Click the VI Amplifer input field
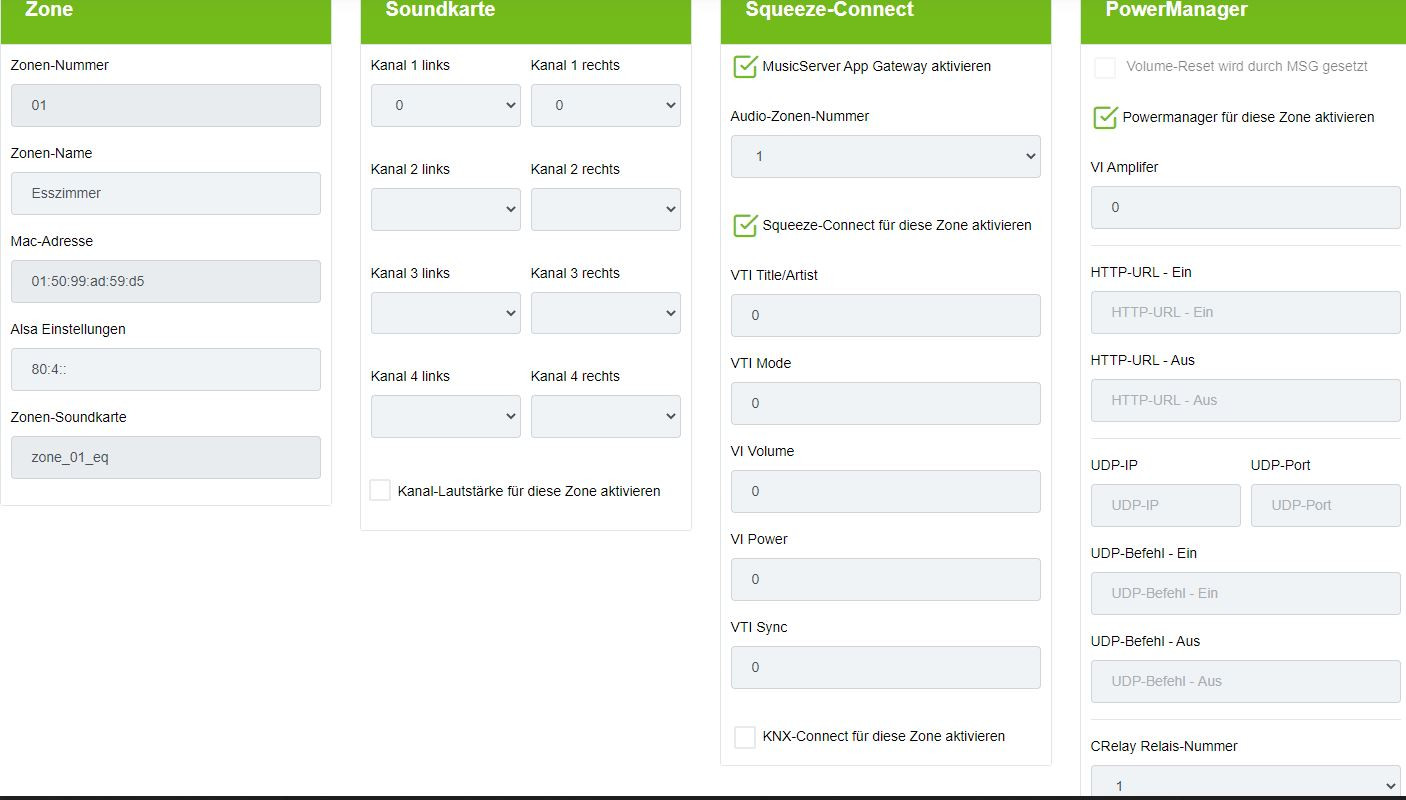The width and height of the screenshot is (1406, 800). click(1245, 207)
